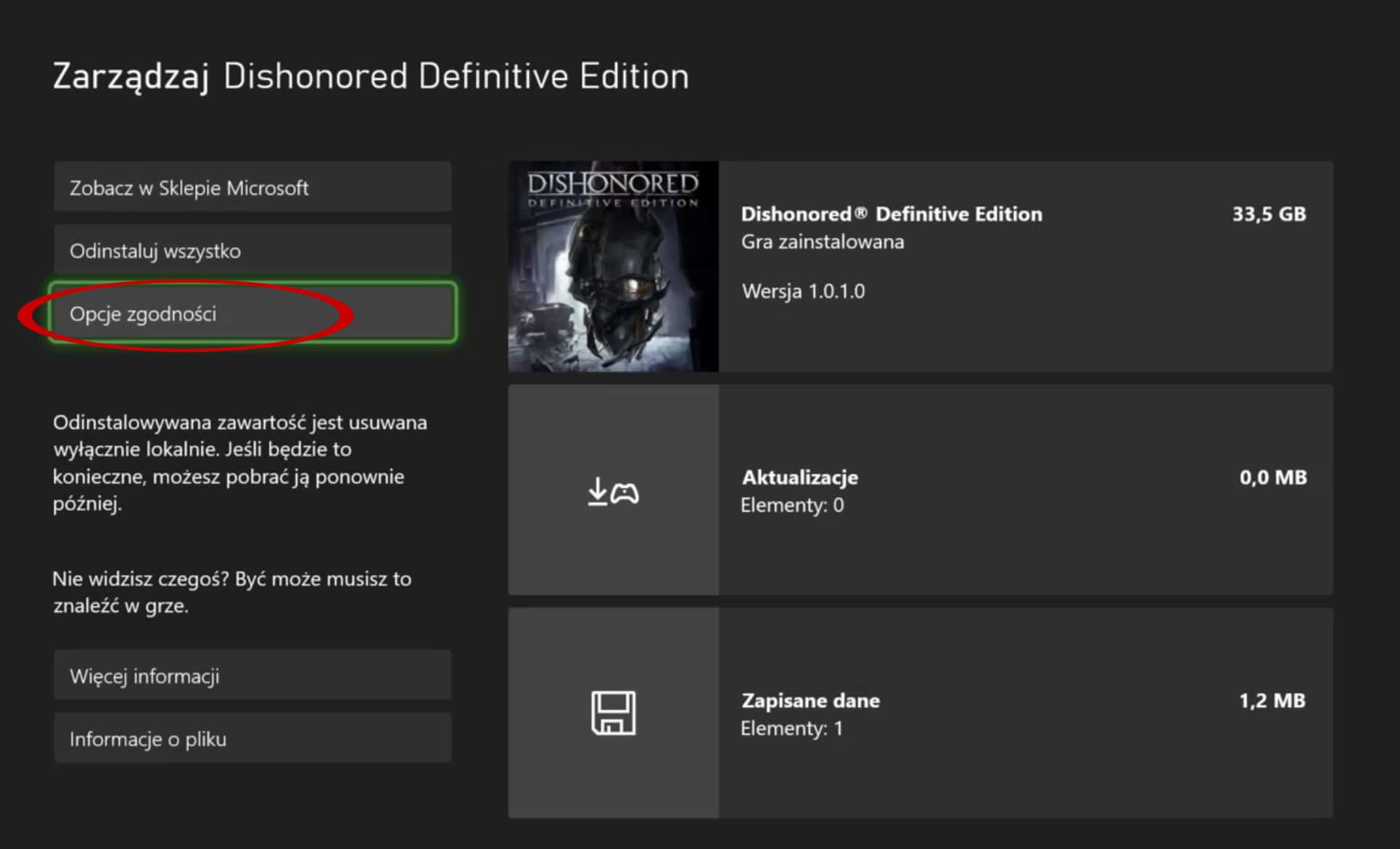1400x849 pixels.
Task: Click "Elementy: 0" under Aktualizacje
Action: pyautogui.click(x=792, y=505)
